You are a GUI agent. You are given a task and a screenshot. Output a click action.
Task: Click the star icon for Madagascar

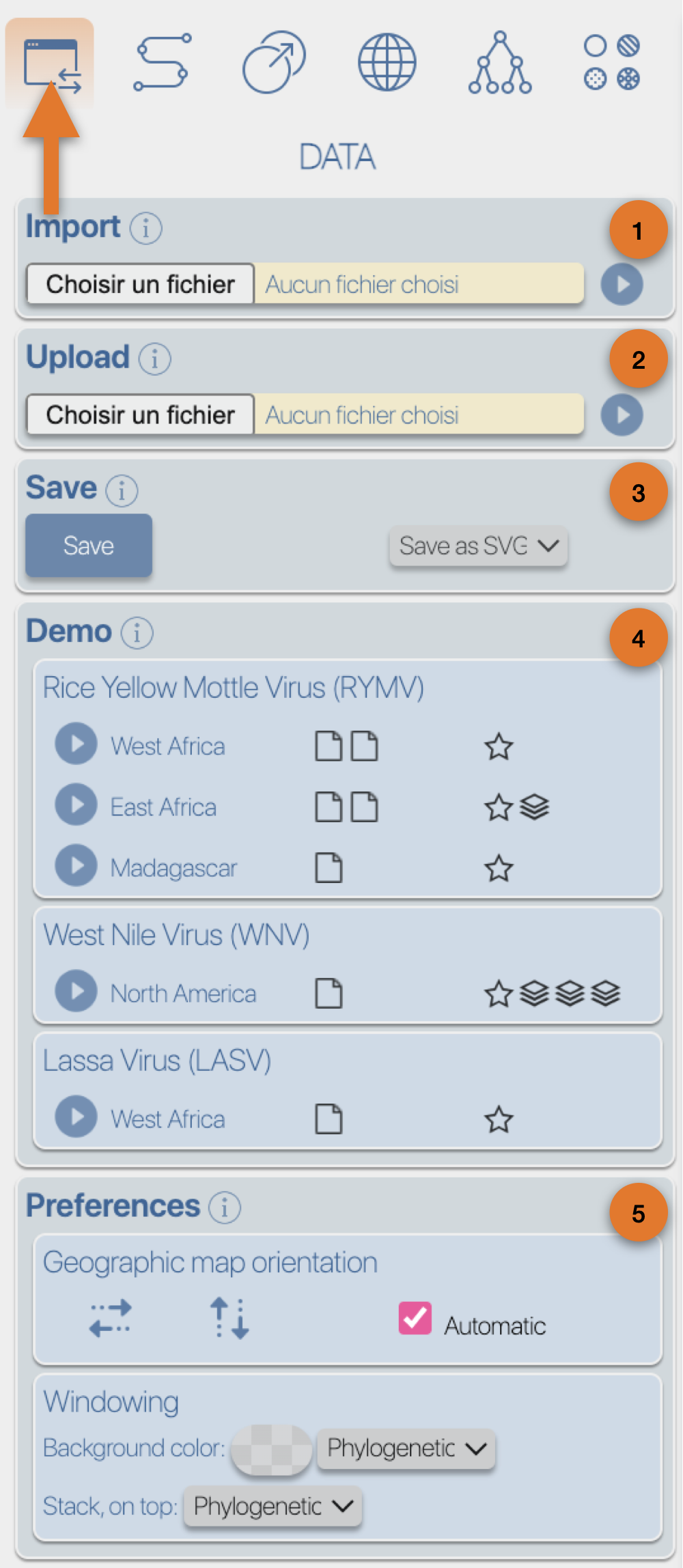pyautogui.click(x=499, y=869)
